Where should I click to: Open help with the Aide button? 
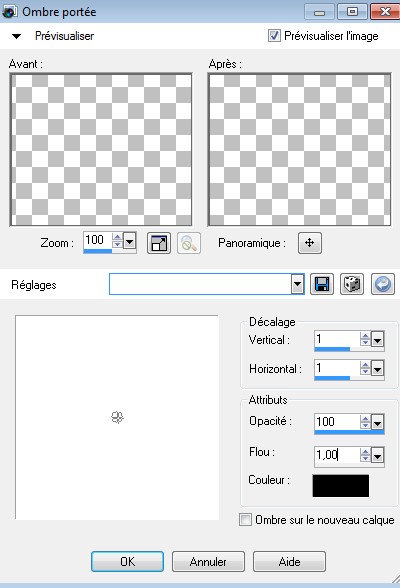point(289,561)
